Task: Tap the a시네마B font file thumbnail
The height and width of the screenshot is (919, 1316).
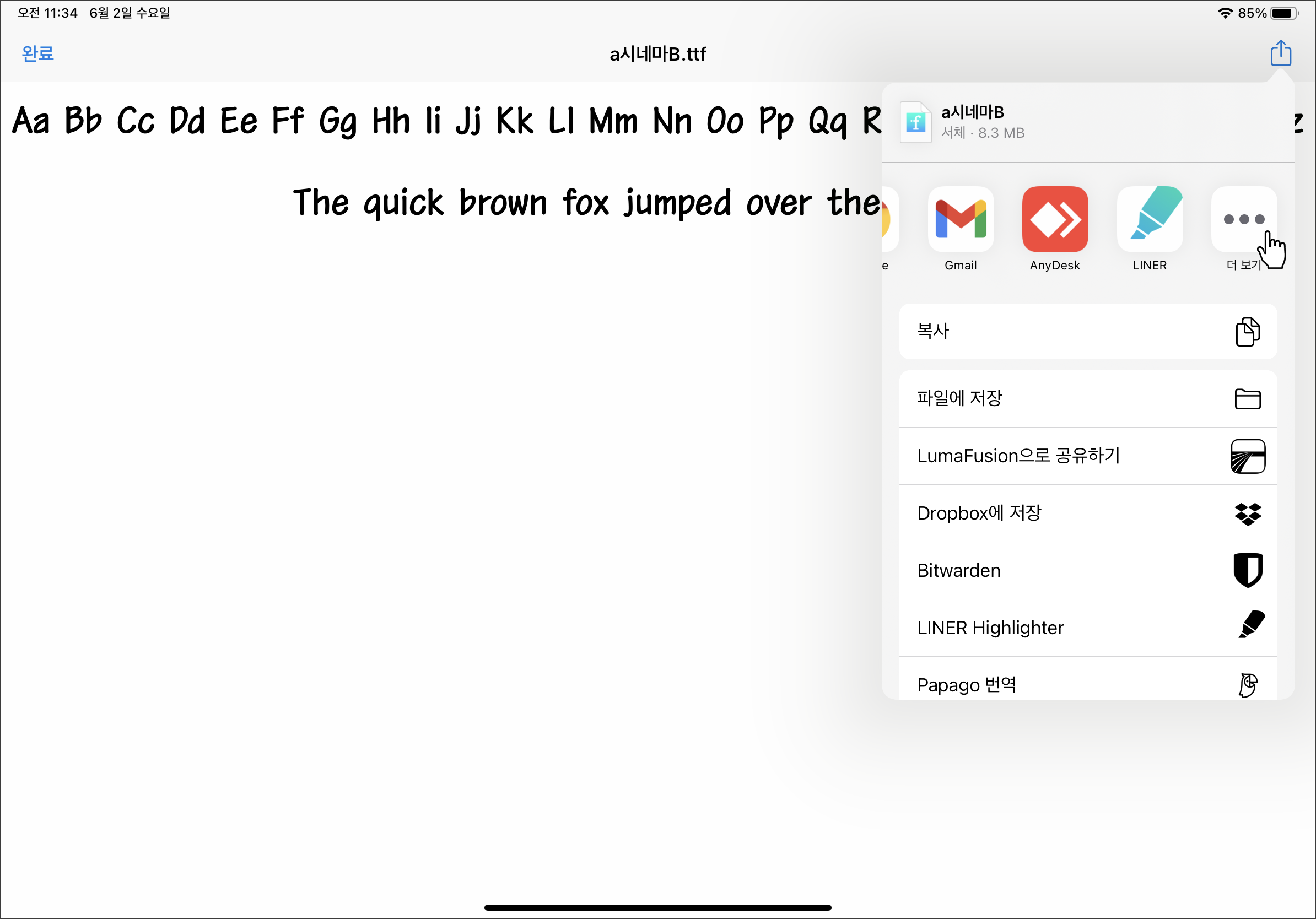Action: [915, 122]
